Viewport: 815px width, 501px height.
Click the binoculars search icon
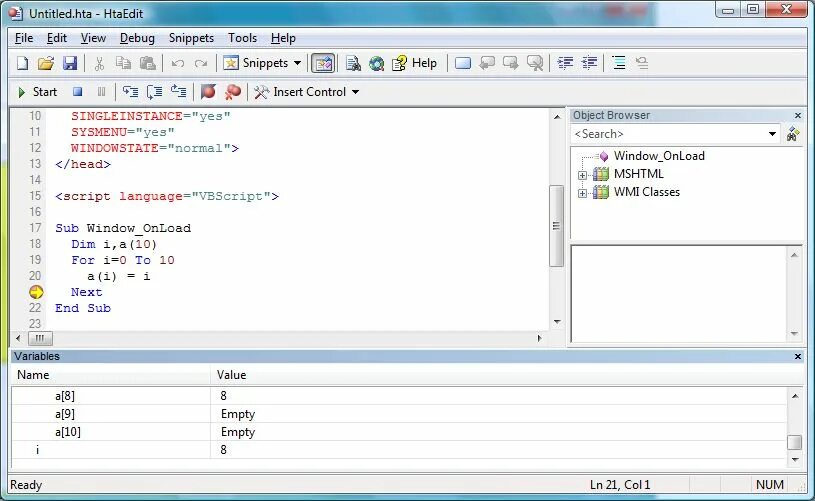[x=793, y=134]
